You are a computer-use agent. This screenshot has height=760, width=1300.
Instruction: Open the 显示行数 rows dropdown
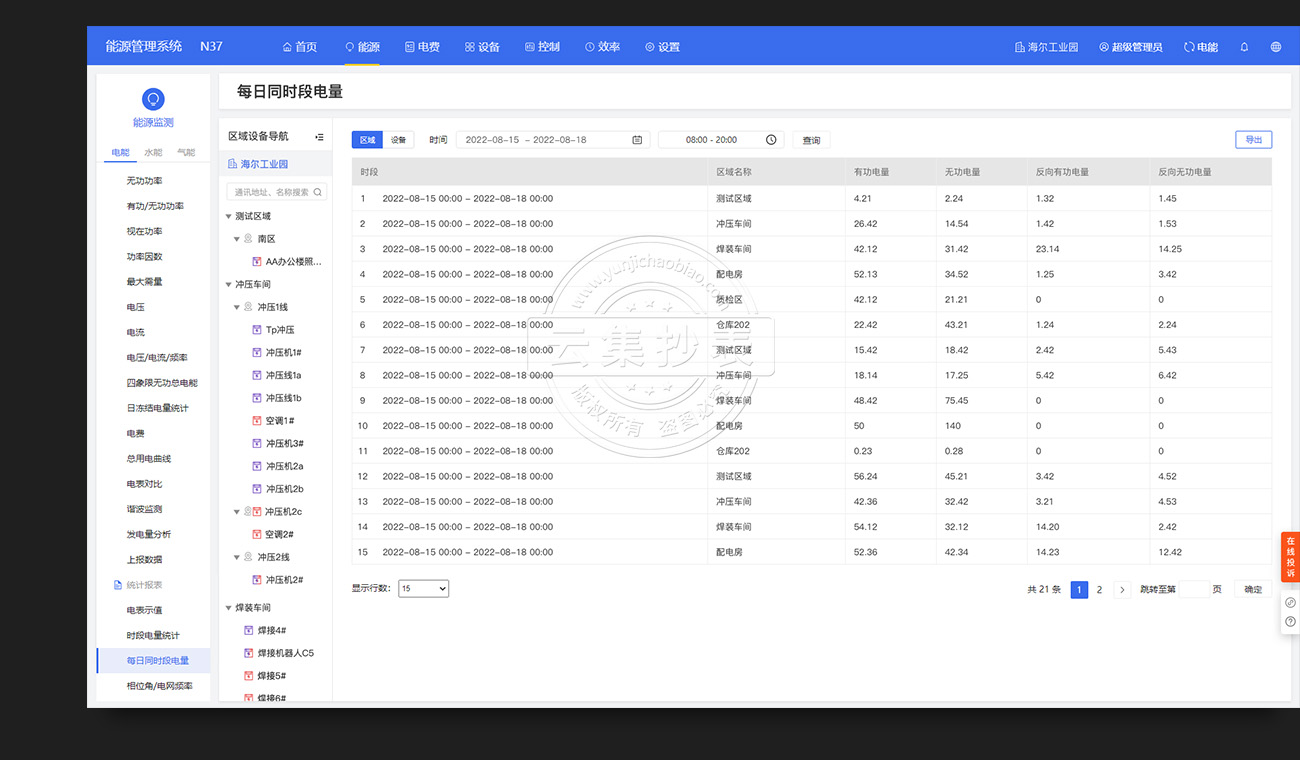click(423, 589)
